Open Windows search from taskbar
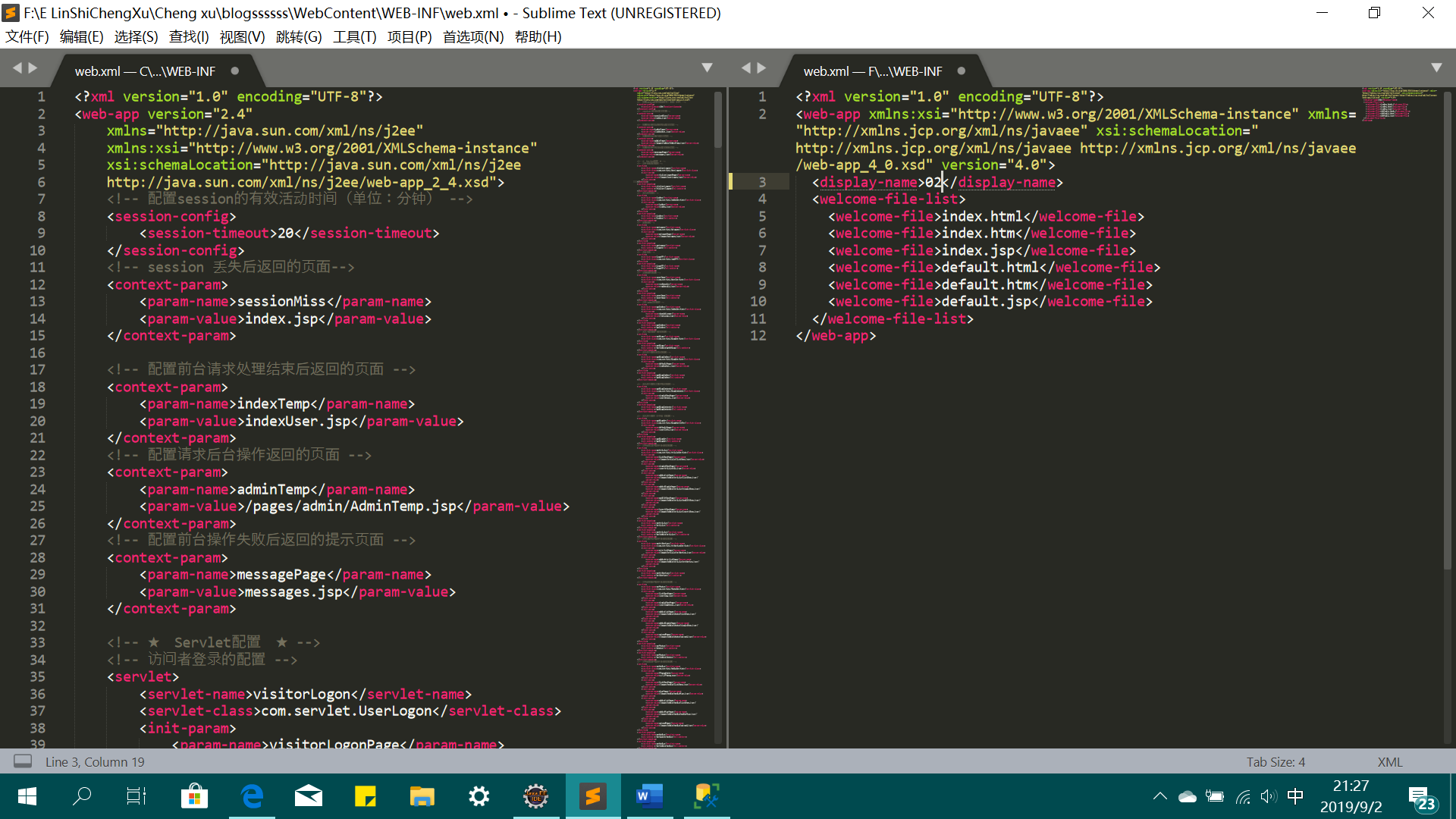 click(x=82, y=796)
